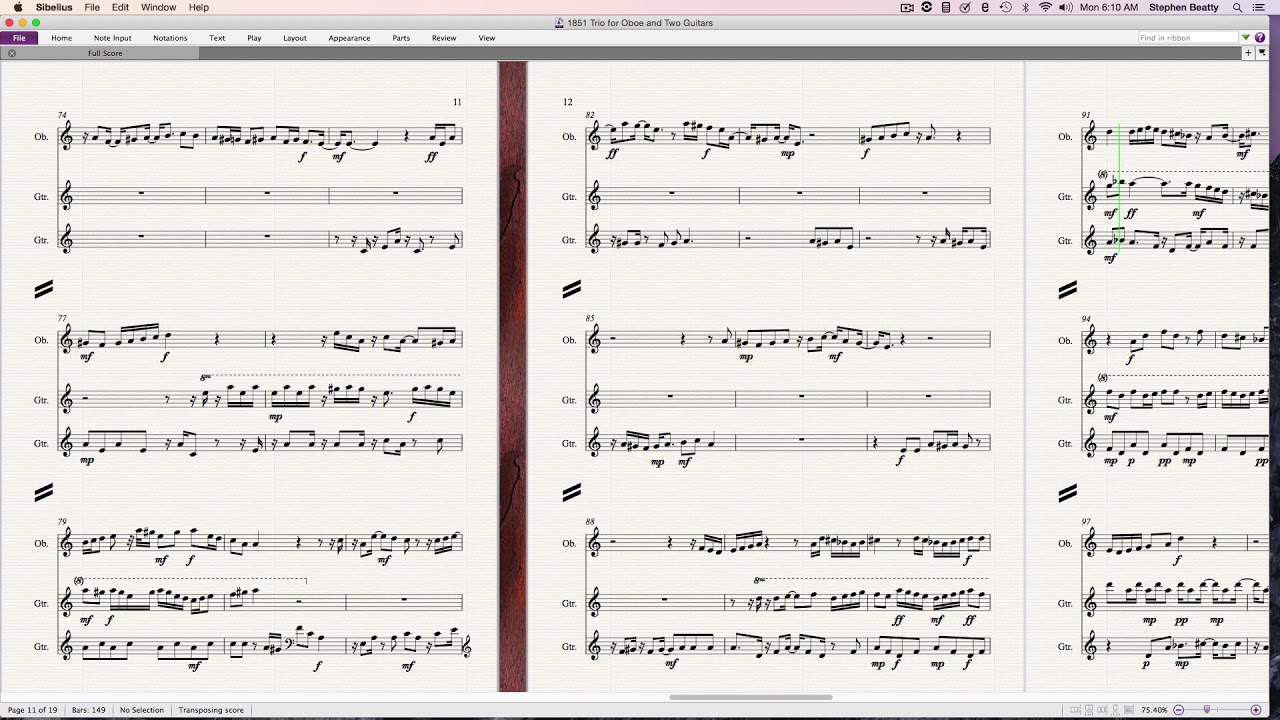Click the page number 11 on the score

pyautogui.click(x=457, y=102)
